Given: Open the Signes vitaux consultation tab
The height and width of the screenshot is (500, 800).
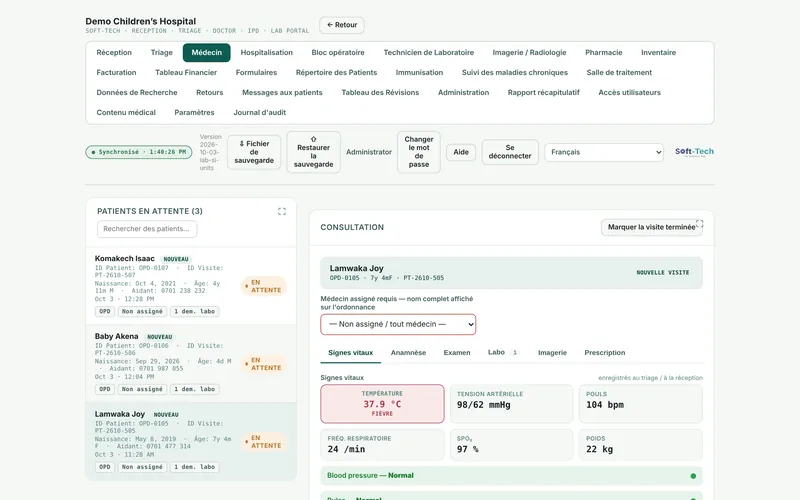Looking at the screenshot, I should [x=351, y=353].
